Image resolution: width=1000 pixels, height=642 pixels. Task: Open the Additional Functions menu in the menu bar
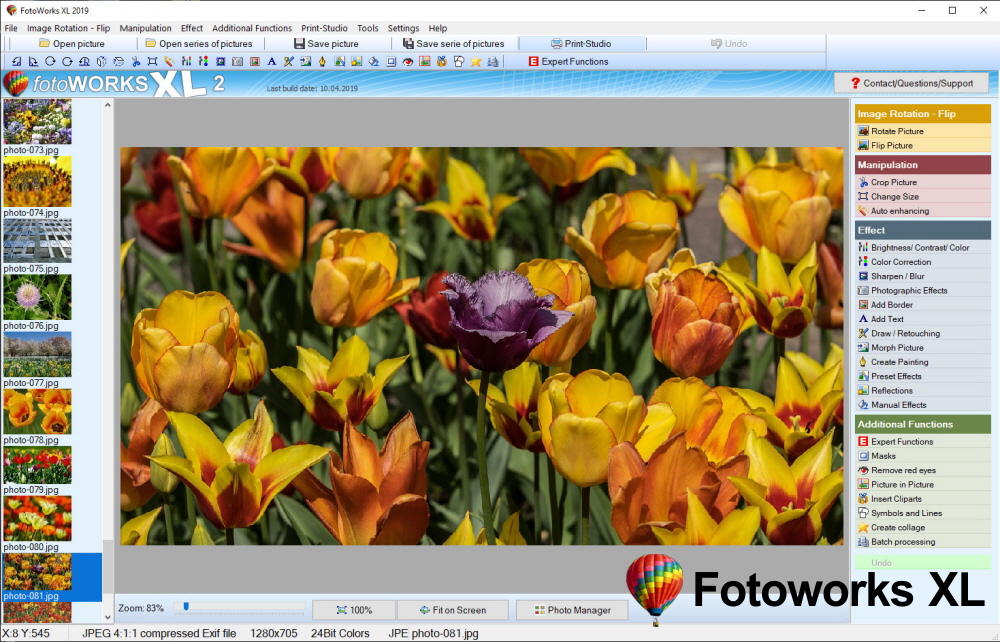[252, 28]
